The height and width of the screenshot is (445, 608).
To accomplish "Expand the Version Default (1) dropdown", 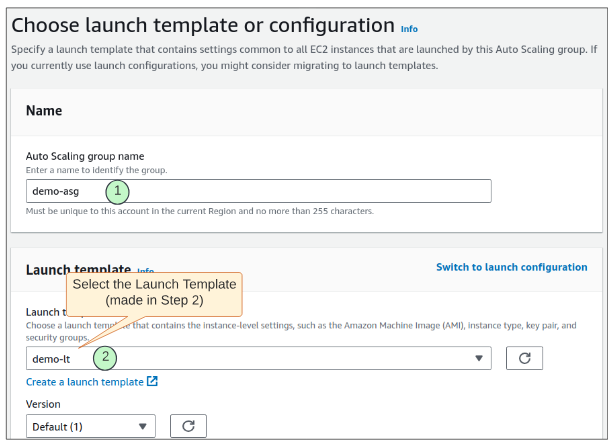I will click(x=91, y=426).
